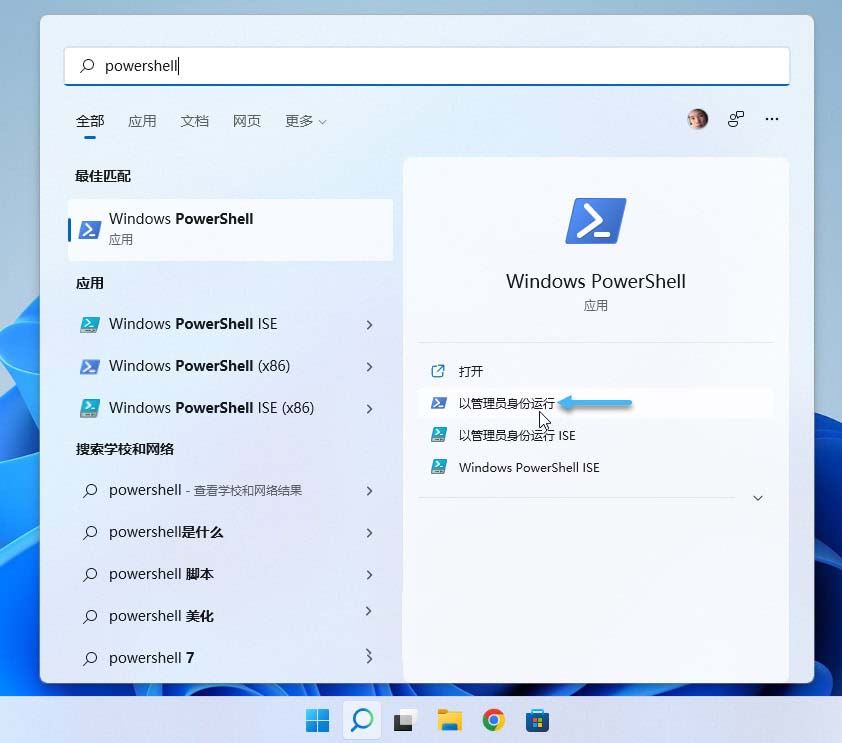Click the user profile avatar
This screenshot has height=743, width=842.
click(x=697, y=119)
